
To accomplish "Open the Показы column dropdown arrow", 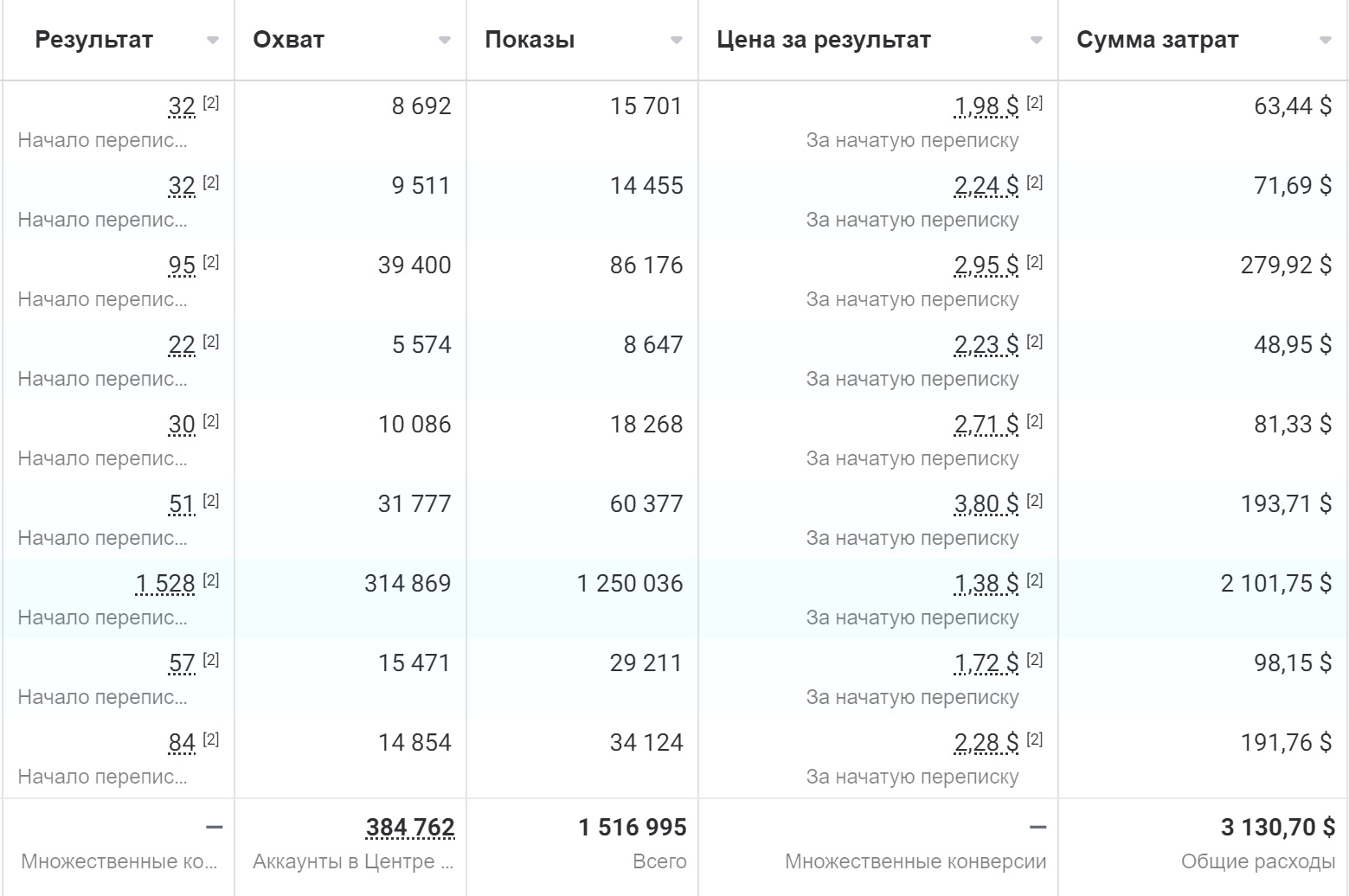I will (x=677, y=41).
